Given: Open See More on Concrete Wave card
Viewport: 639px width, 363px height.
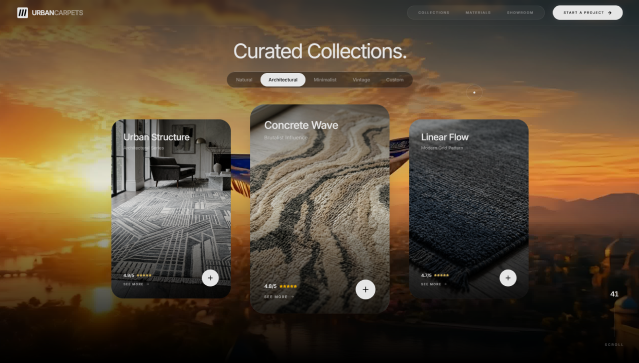Looking at the screenshot, I should (279, 297).
